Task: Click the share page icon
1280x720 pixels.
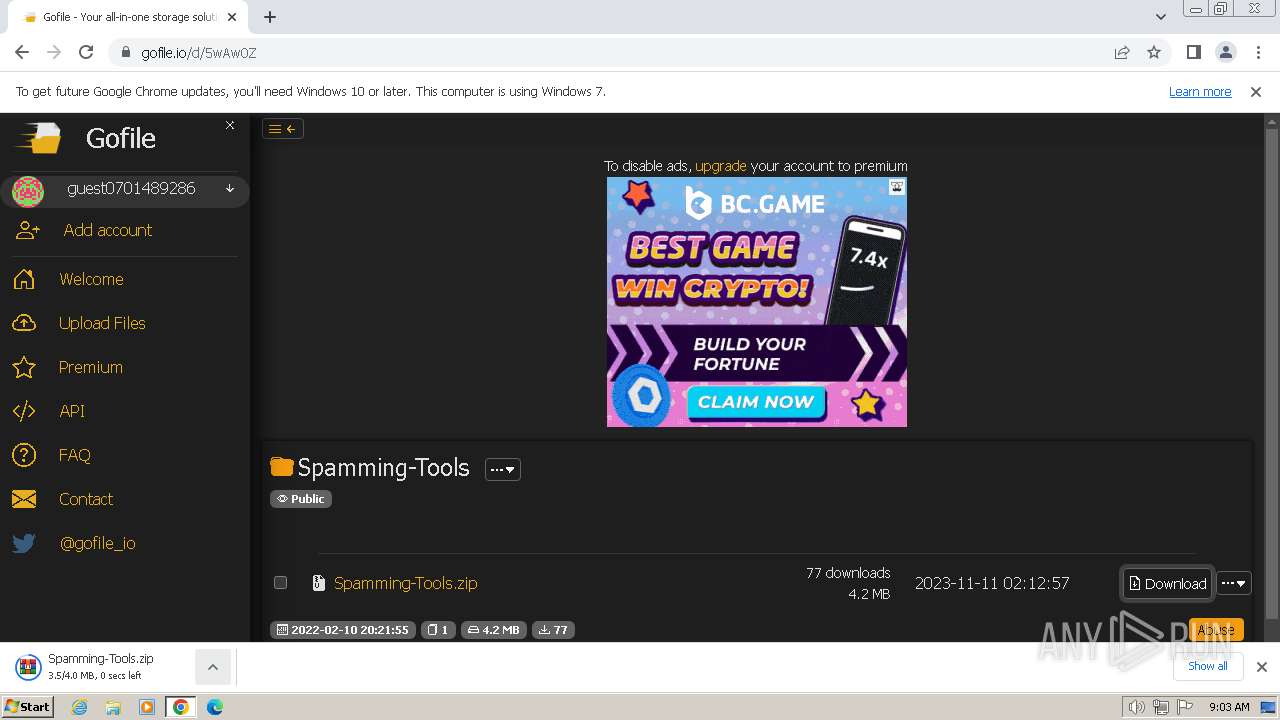Action: pyautogui.click(x=1122, y=52)
